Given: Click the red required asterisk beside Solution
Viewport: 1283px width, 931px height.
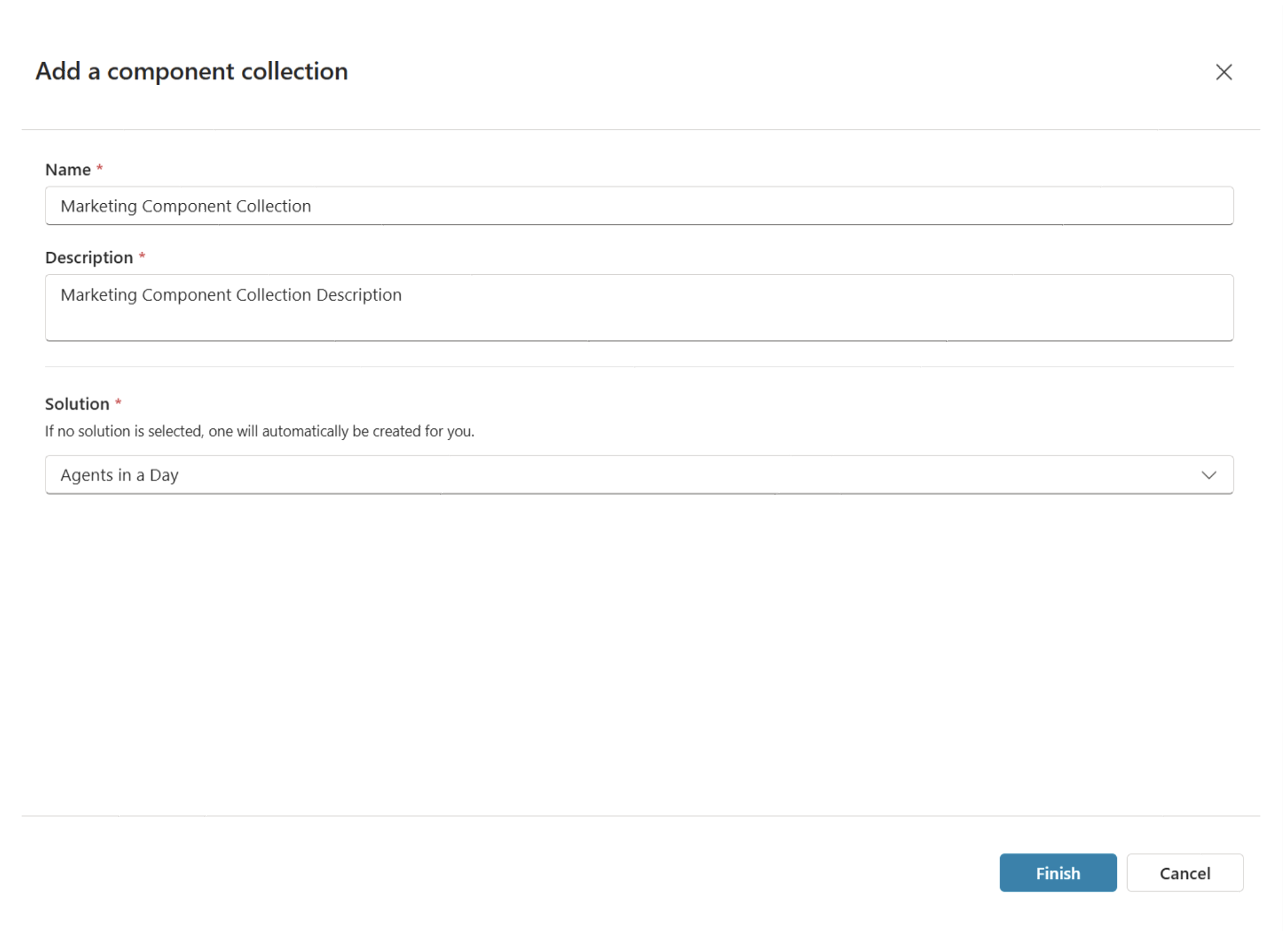Looking at the screenshot, I should coord(118,404).
